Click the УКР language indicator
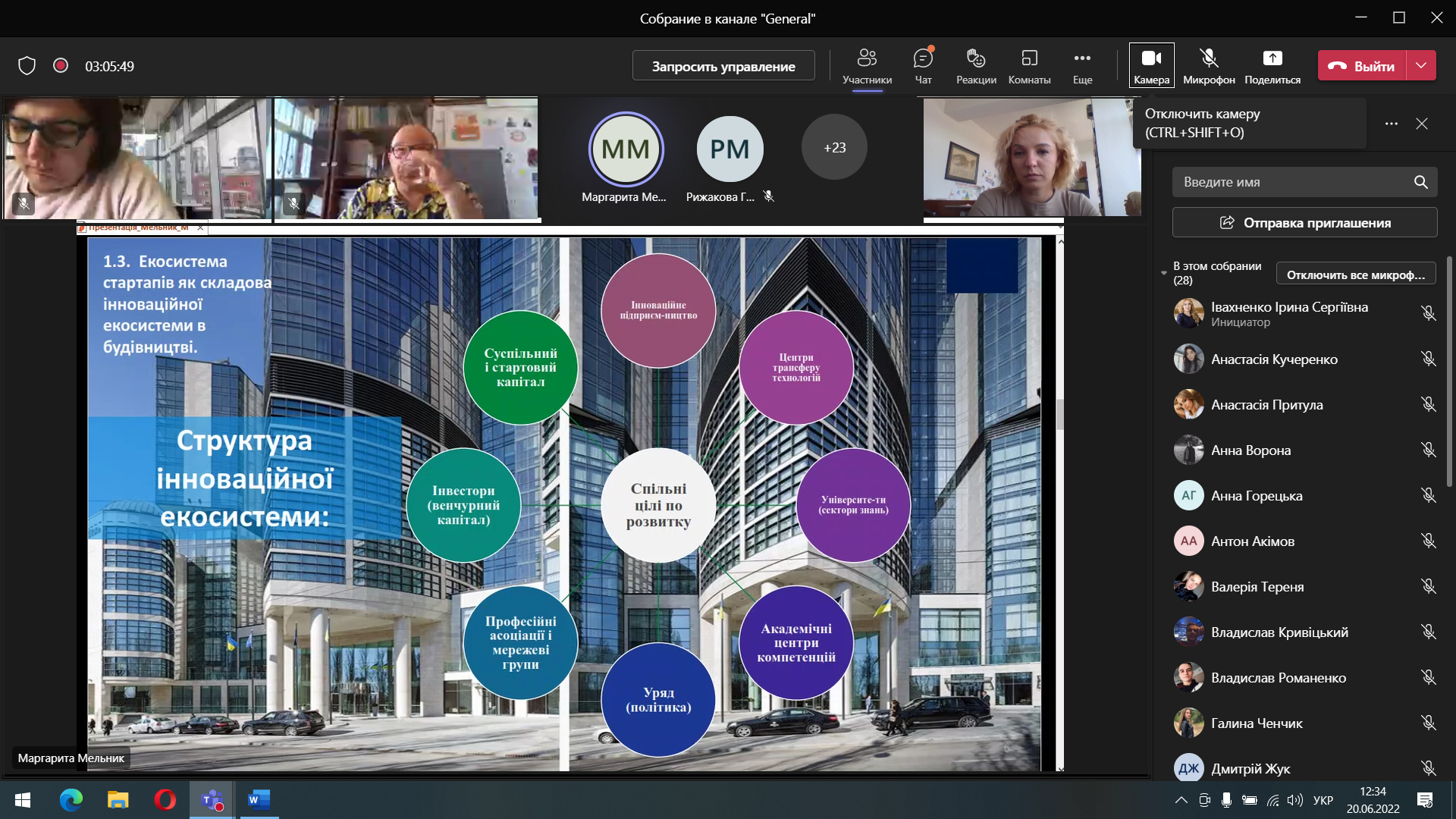This screenshot has height=819, width=1456. (x=1323, y=800)
